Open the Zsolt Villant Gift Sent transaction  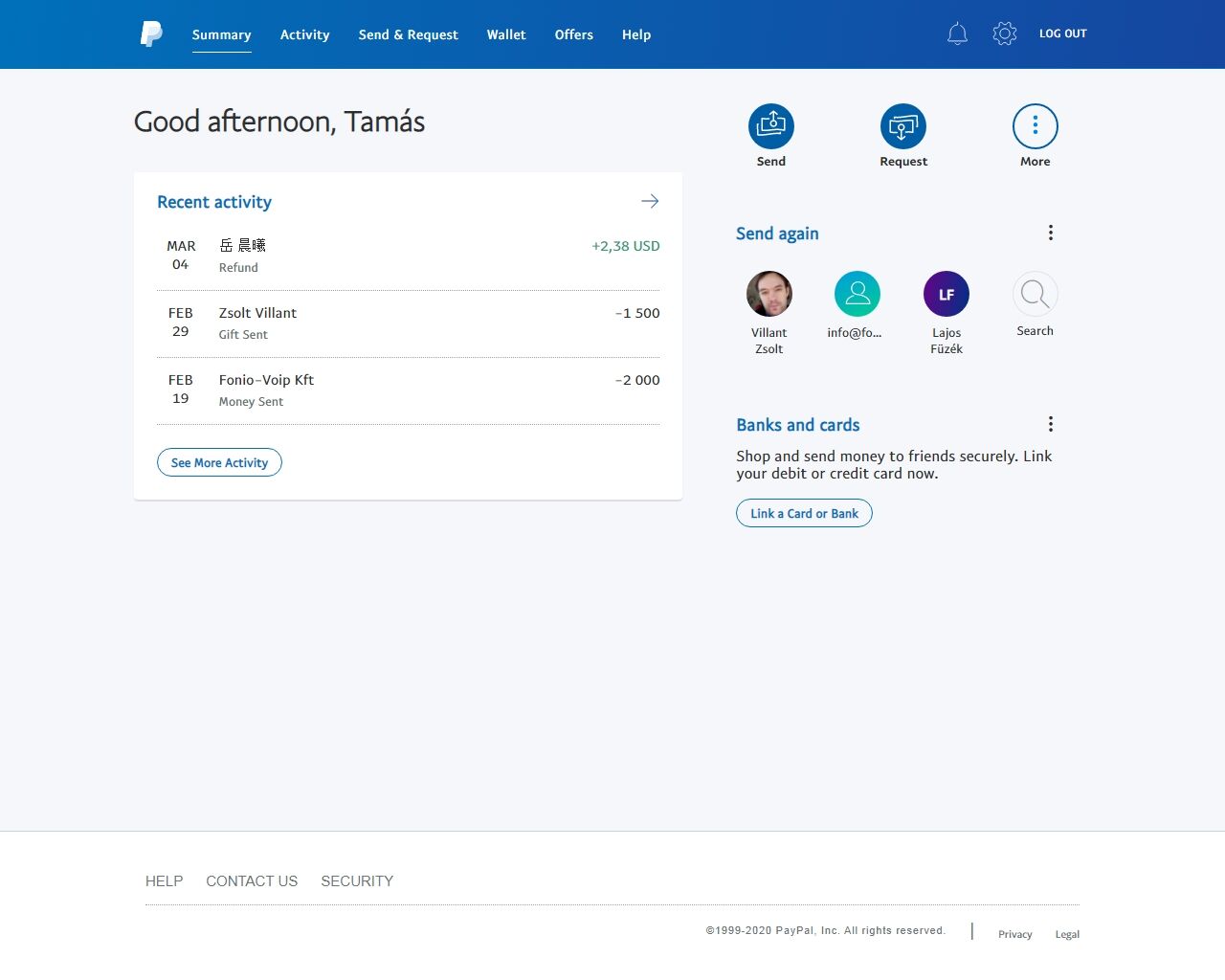(409, 323)
